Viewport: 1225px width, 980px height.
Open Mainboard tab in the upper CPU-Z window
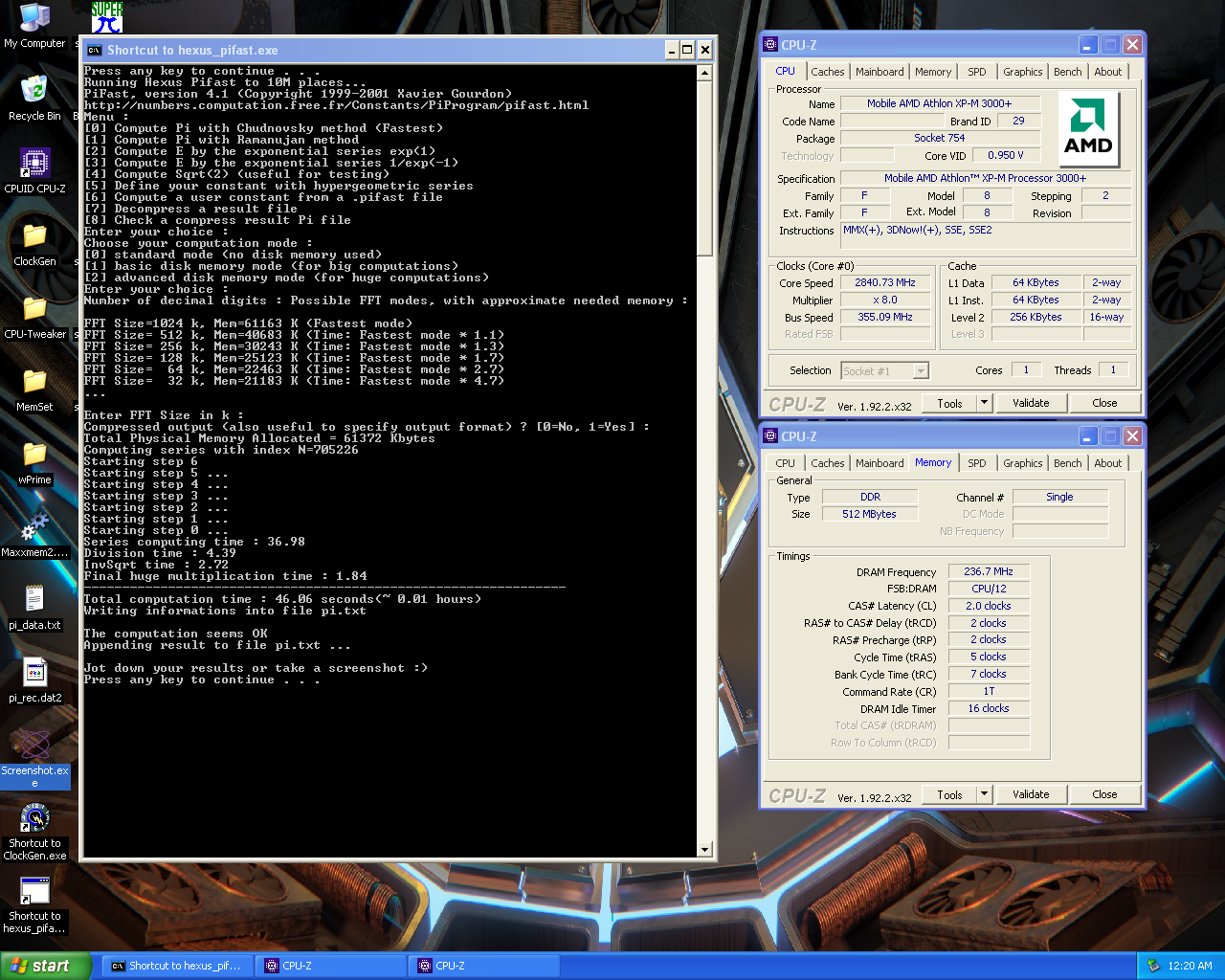click(880, 72)
